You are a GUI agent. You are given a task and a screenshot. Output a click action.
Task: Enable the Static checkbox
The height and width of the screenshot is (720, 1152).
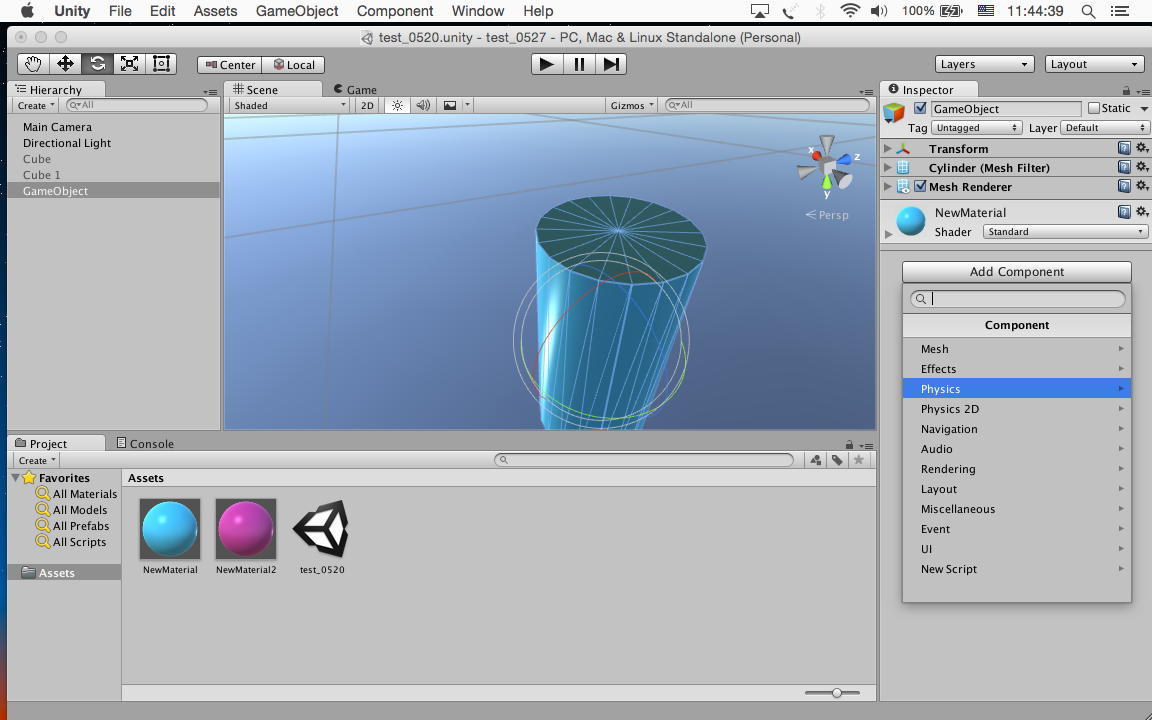(x=1094, y=108)
